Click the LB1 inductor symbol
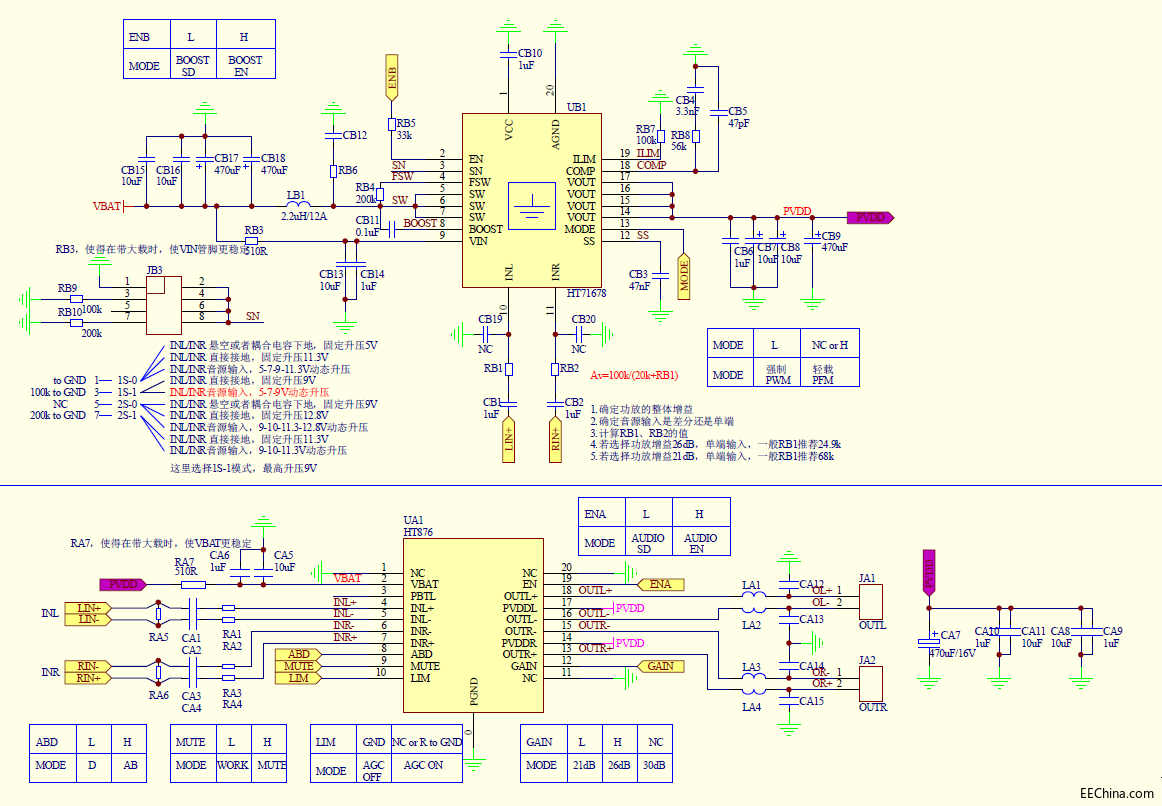The width and height of the screenshot is (1162, 806). coord(298,204)
